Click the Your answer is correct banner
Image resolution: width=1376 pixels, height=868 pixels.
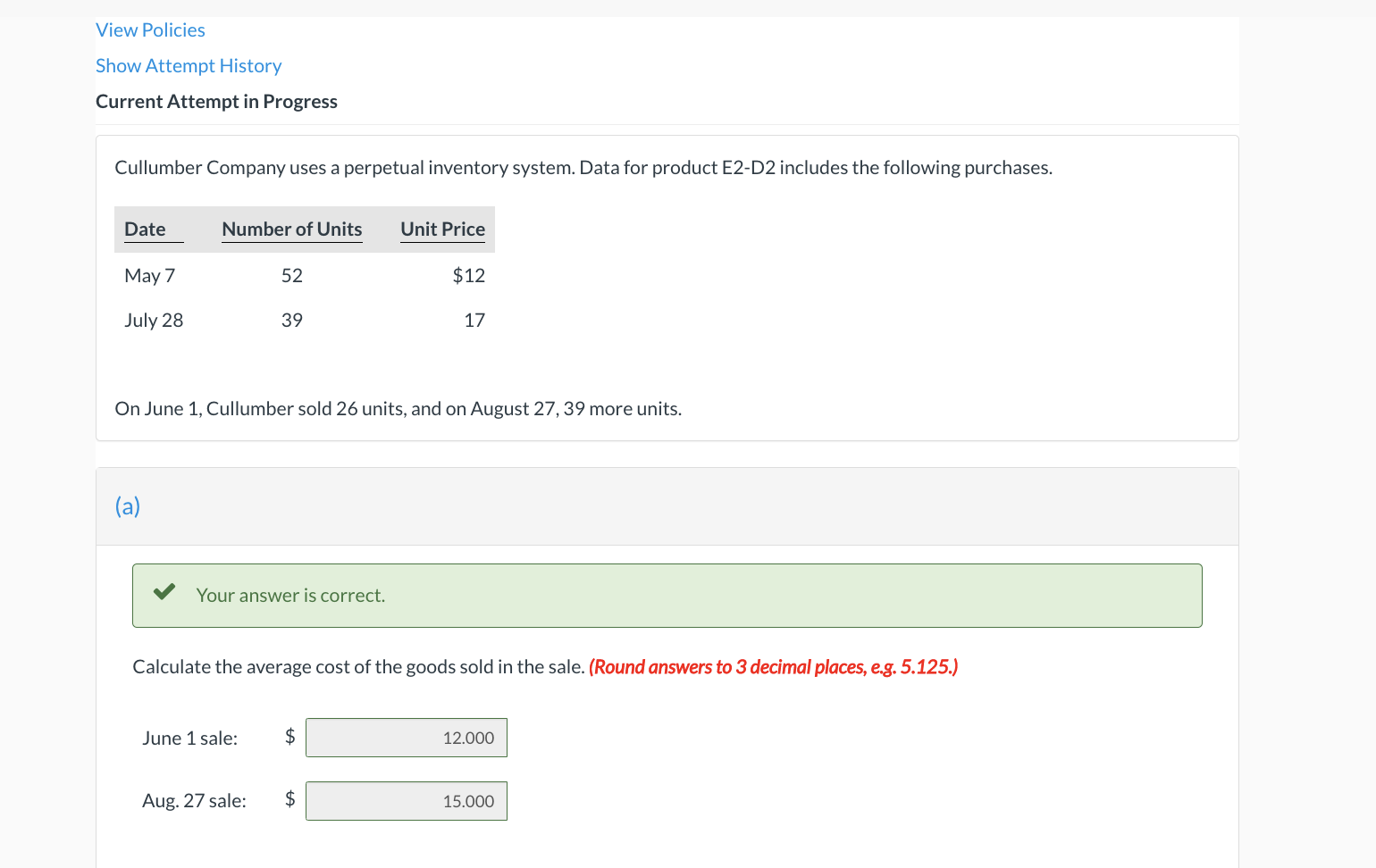tap(667, 596)
